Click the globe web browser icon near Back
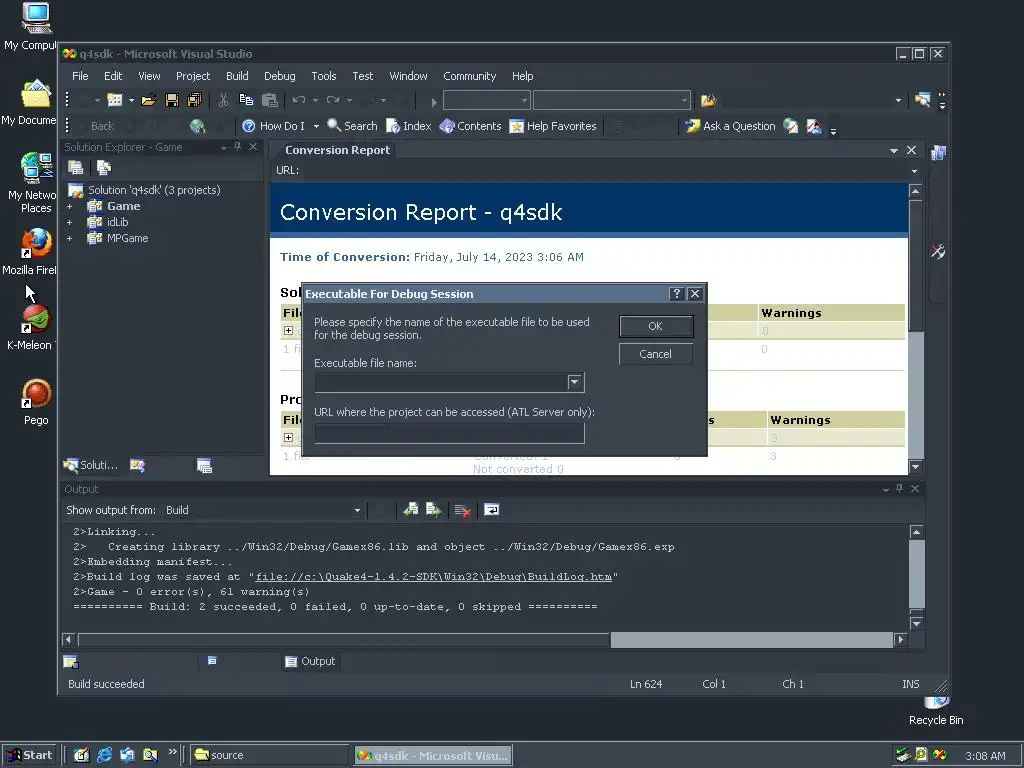The image size is (1024, 768). click(x=197, y=126)
